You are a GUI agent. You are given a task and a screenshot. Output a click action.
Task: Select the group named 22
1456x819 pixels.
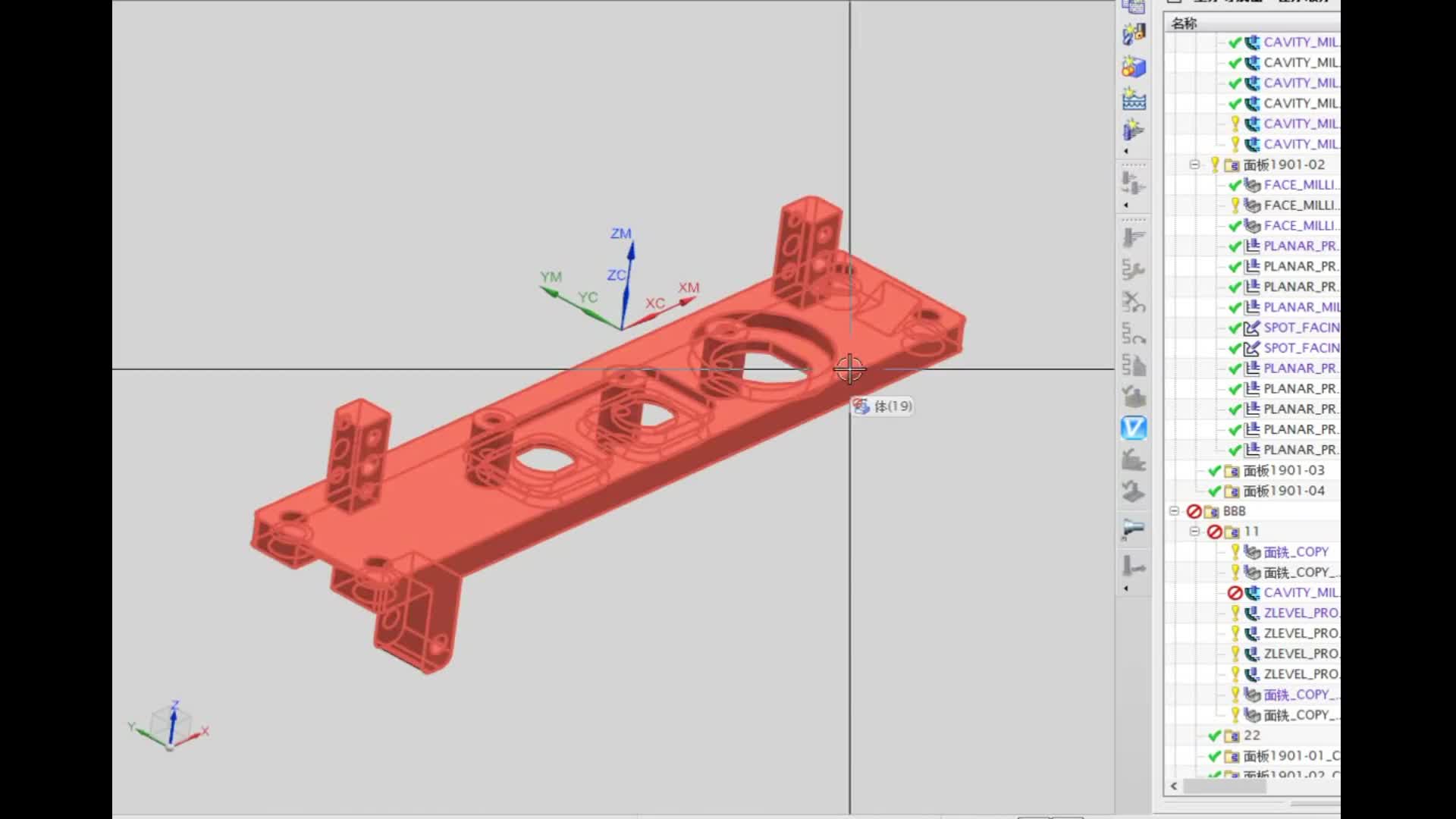[x=1252, y=736]
